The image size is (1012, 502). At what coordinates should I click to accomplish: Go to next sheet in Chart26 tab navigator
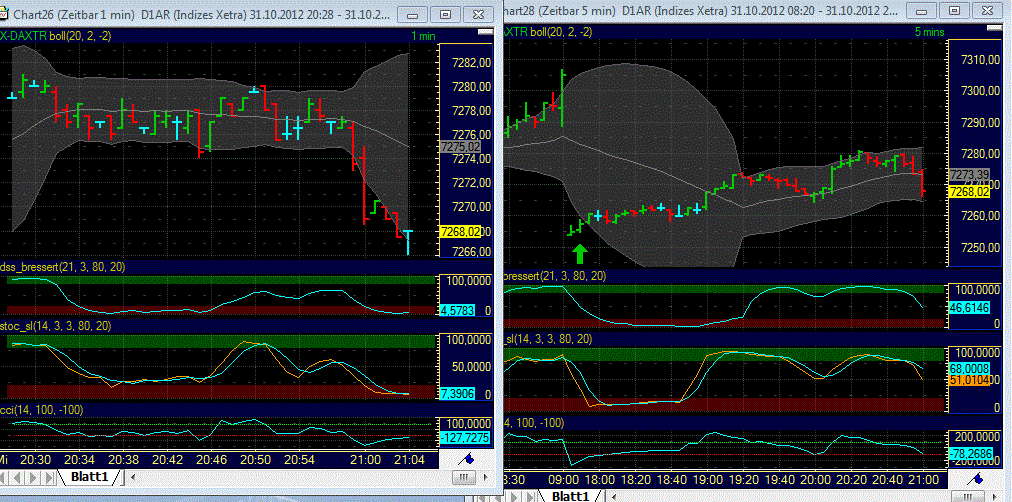pyautogui.click(x=34, y=478)
